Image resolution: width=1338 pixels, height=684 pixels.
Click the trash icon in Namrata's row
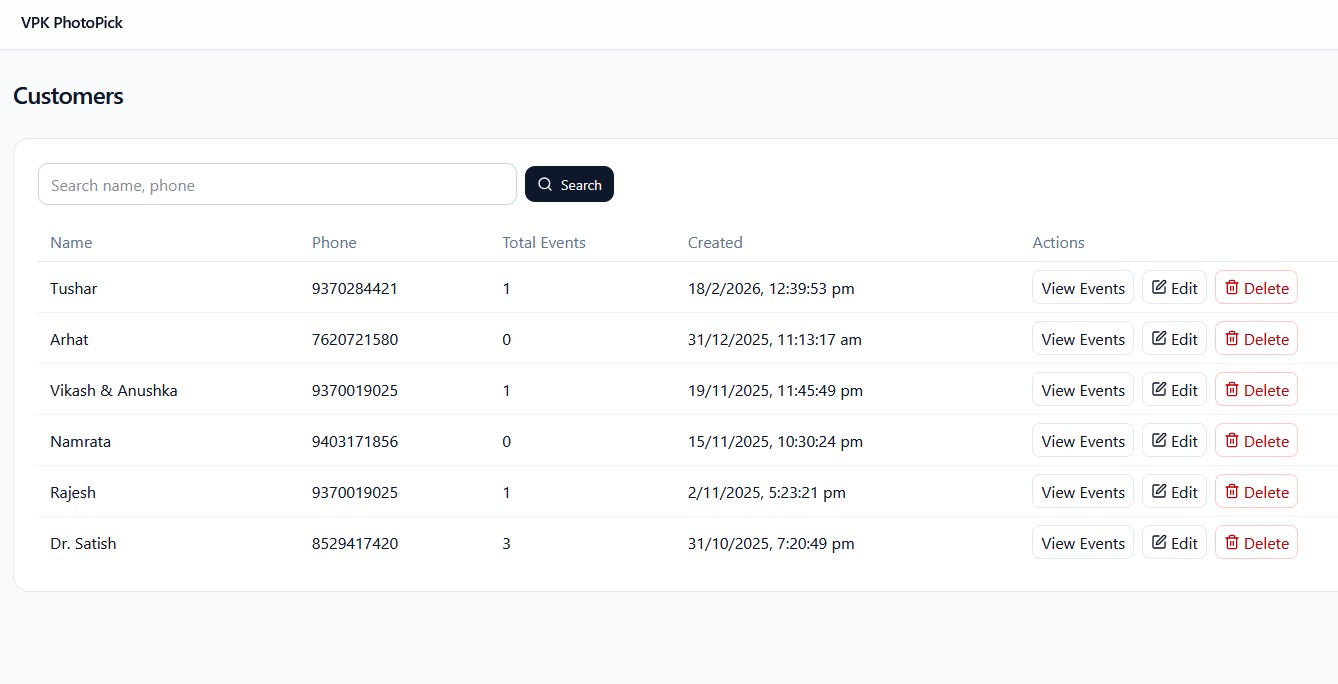pyautogui.click(x=1232, y=441)
